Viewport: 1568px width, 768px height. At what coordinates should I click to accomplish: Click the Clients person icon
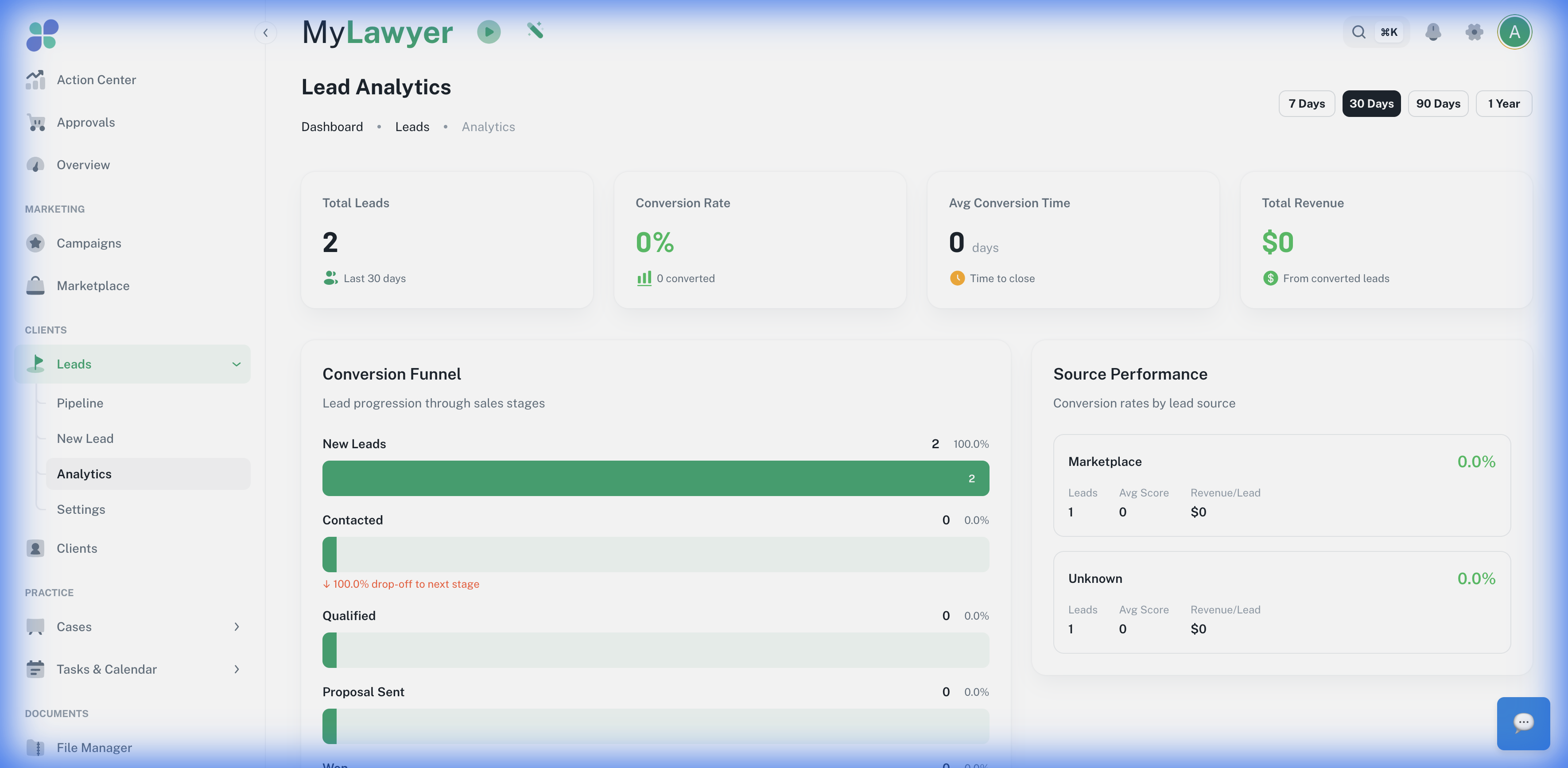(x=35, y=548)
